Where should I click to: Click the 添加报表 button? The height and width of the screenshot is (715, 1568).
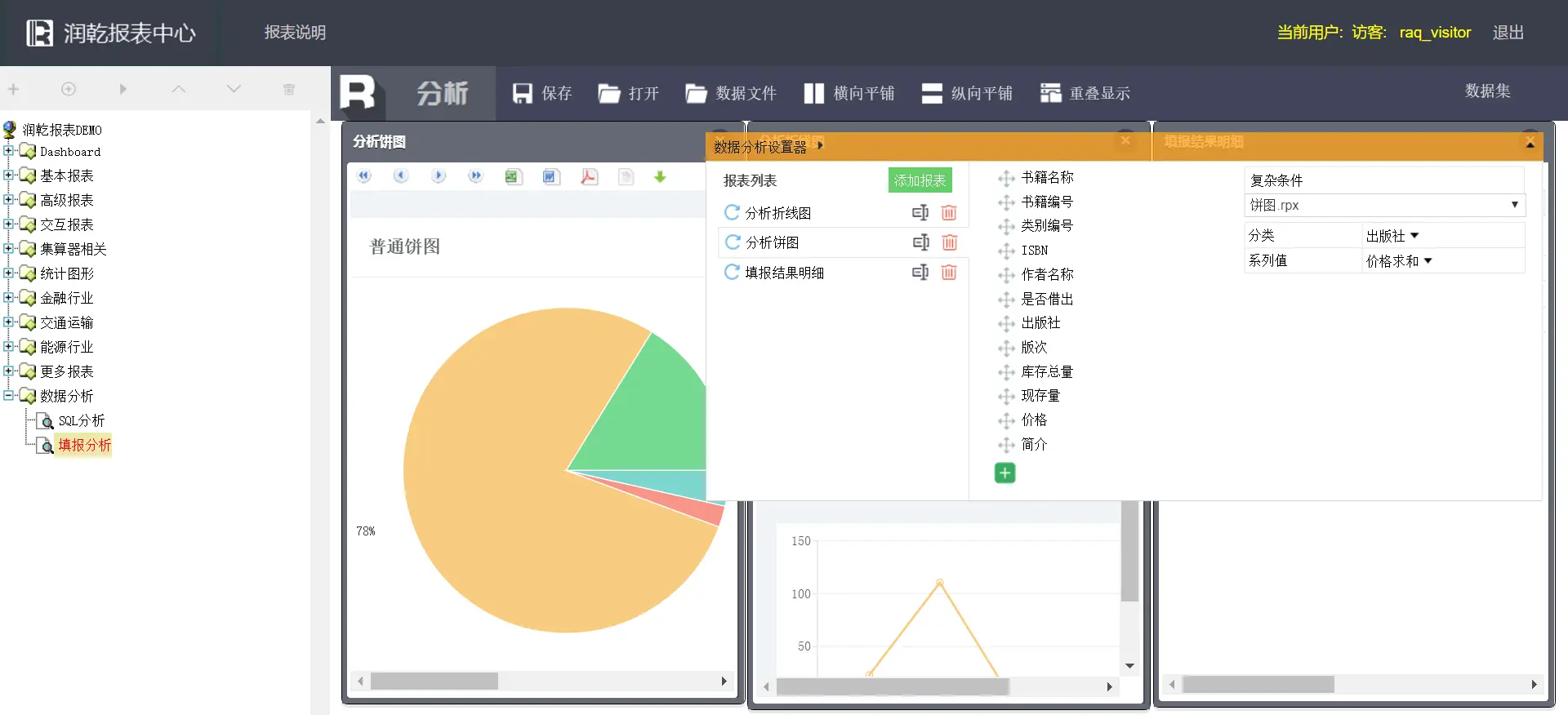coord(920,180)
